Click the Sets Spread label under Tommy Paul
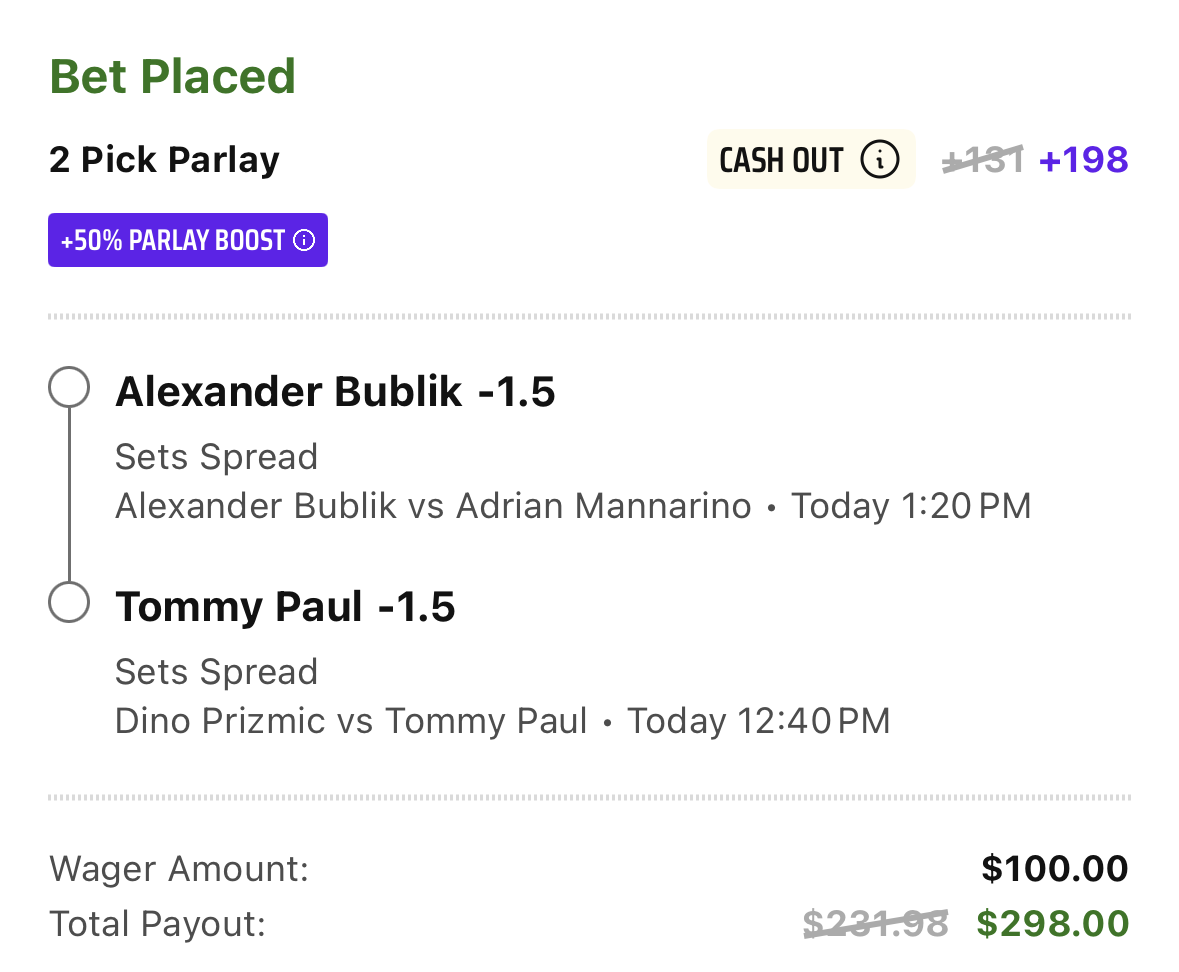This screenshot has width=1179, height=972. (217, 672)
